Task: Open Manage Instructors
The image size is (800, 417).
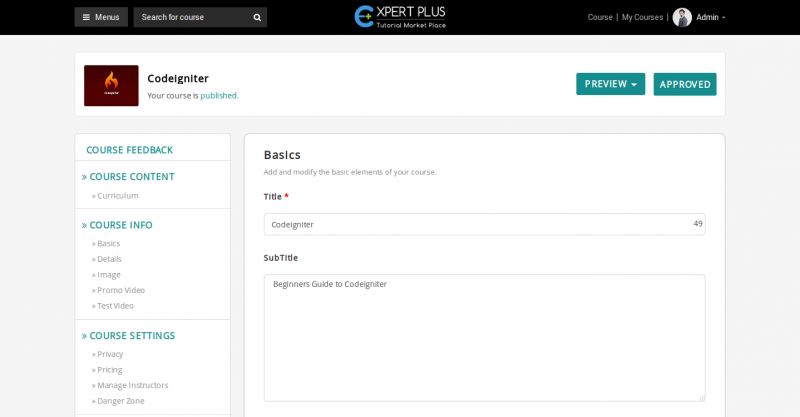Action: point(133,385)
